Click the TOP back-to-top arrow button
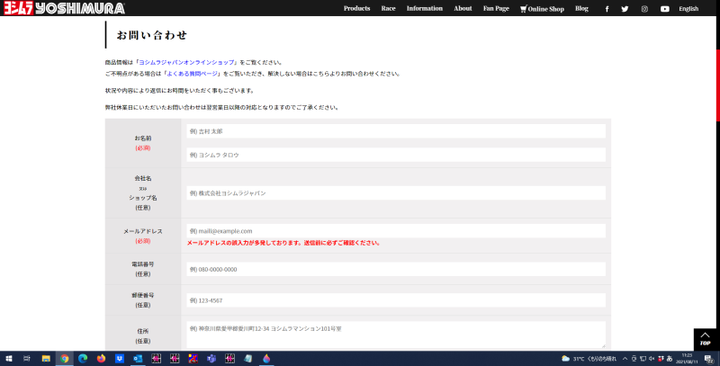The height and width of the screenshot is (366, 720). click(705, 339)
